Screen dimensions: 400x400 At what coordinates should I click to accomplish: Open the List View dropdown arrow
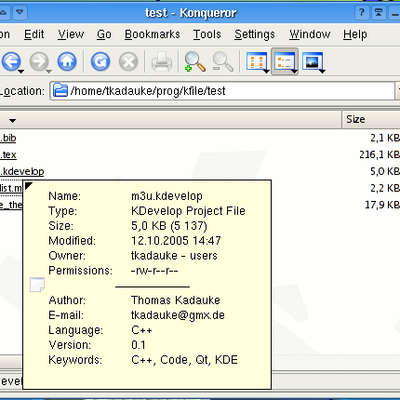coord(294,71)
